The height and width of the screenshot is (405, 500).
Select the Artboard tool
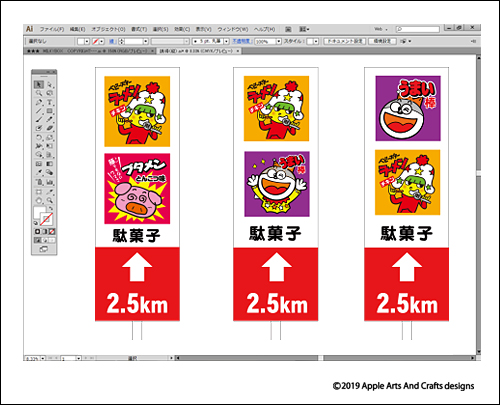[39, 192]
